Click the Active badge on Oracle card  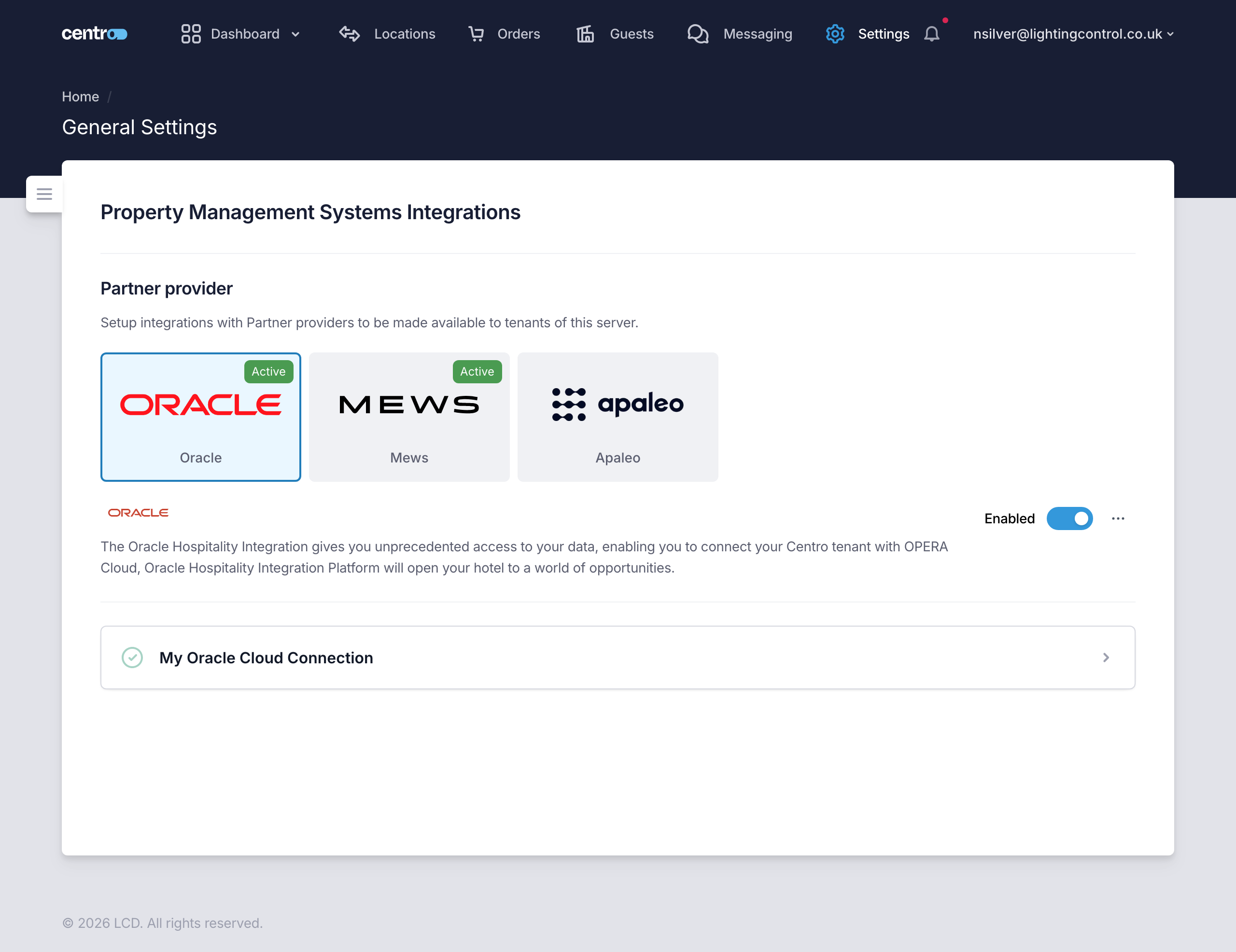269,372
